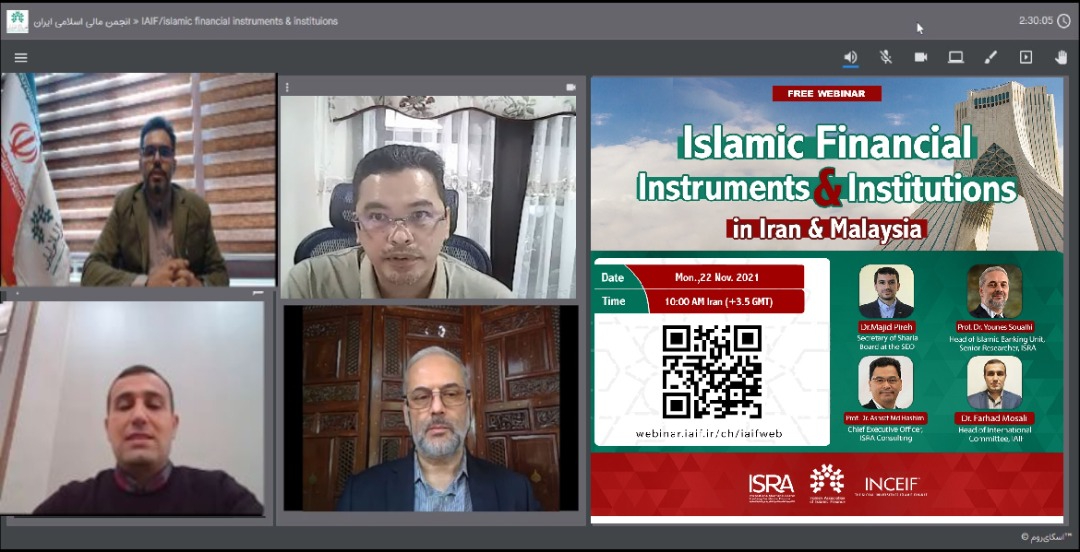Viewport: 1080px width, 552px height.
Task: Click the room title breadcrumb text
Action: tap(240, 21)
